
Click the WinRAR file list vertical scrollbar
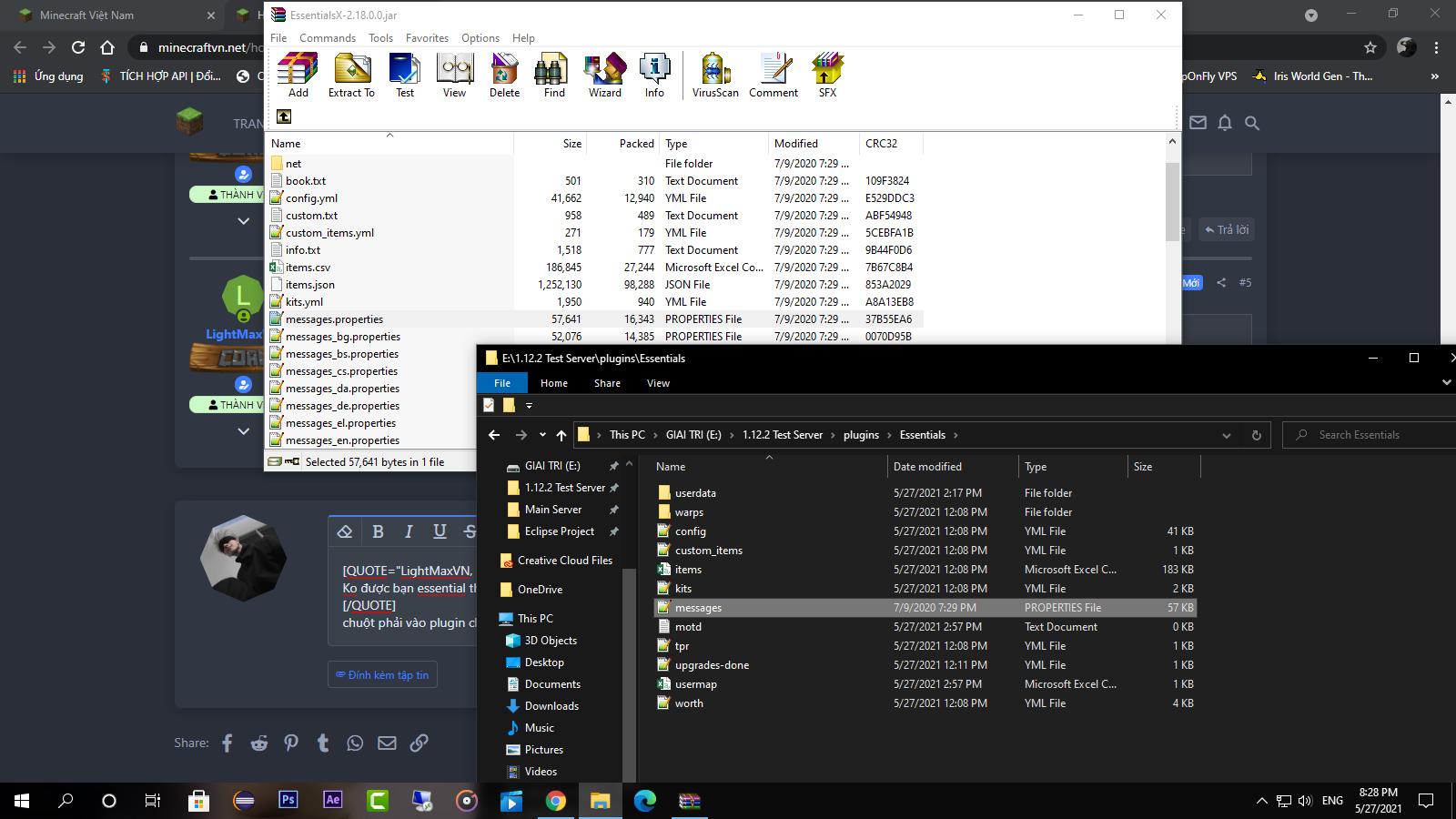pos(1172,200)
